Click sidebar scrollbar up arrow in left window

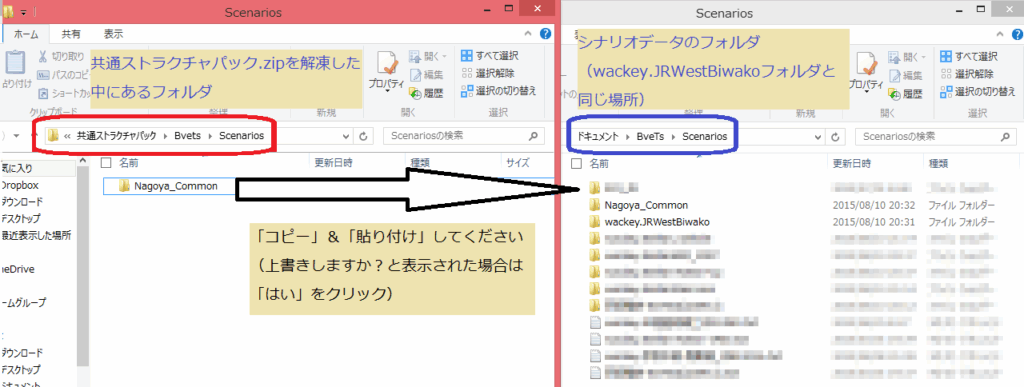point(83,161)
